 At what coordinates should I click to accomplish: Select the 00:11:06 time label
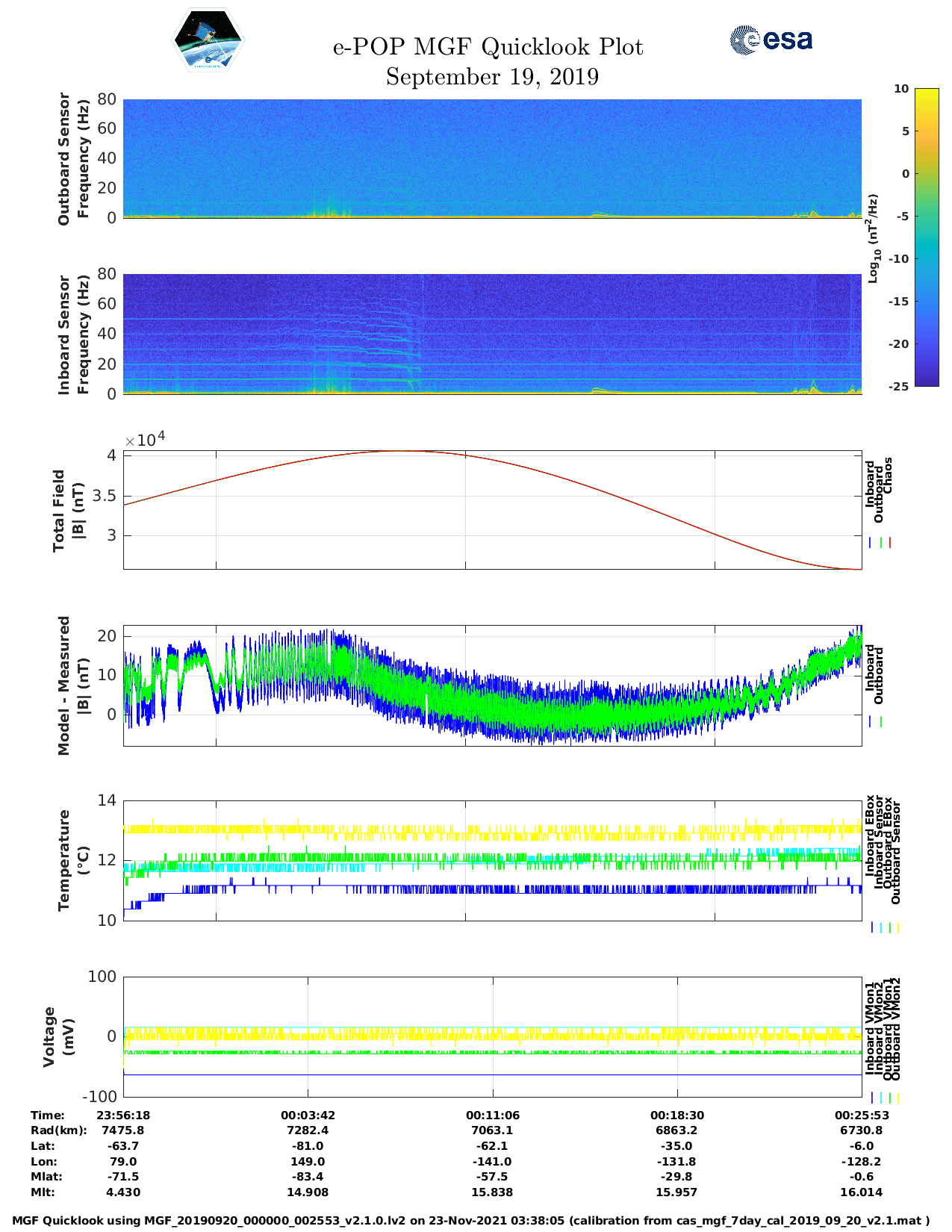point(493,1115)
